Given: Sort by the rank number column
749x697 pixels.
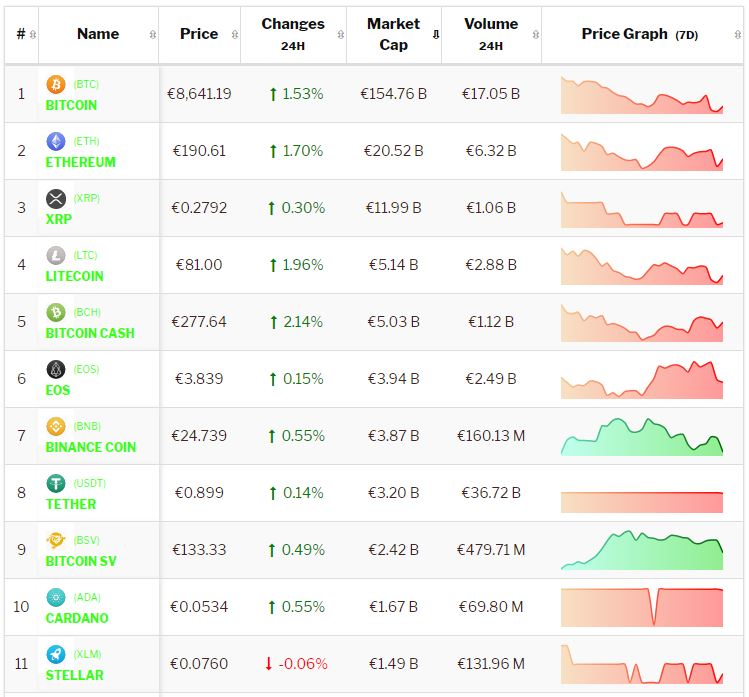Looking at the screenshot, I should click(22, 34).
